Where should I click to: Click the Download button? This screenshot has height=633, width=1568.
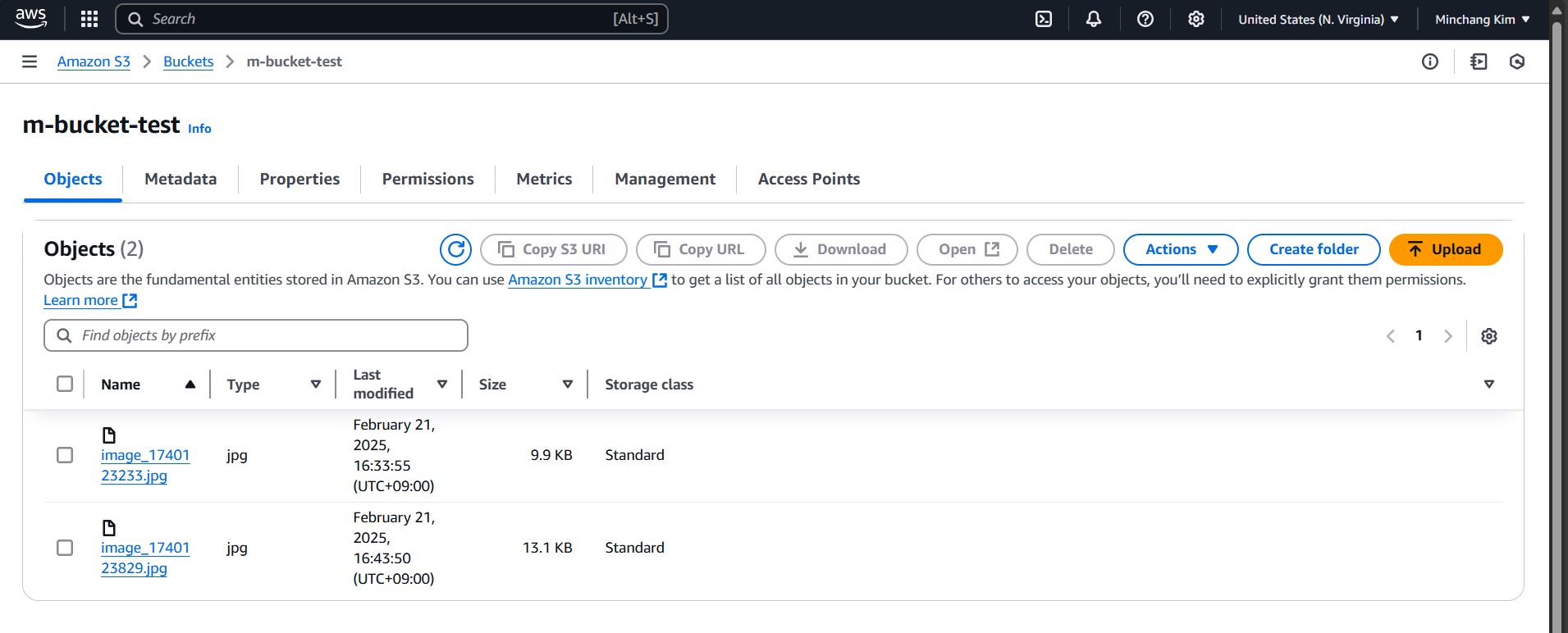tap(841, 249)
